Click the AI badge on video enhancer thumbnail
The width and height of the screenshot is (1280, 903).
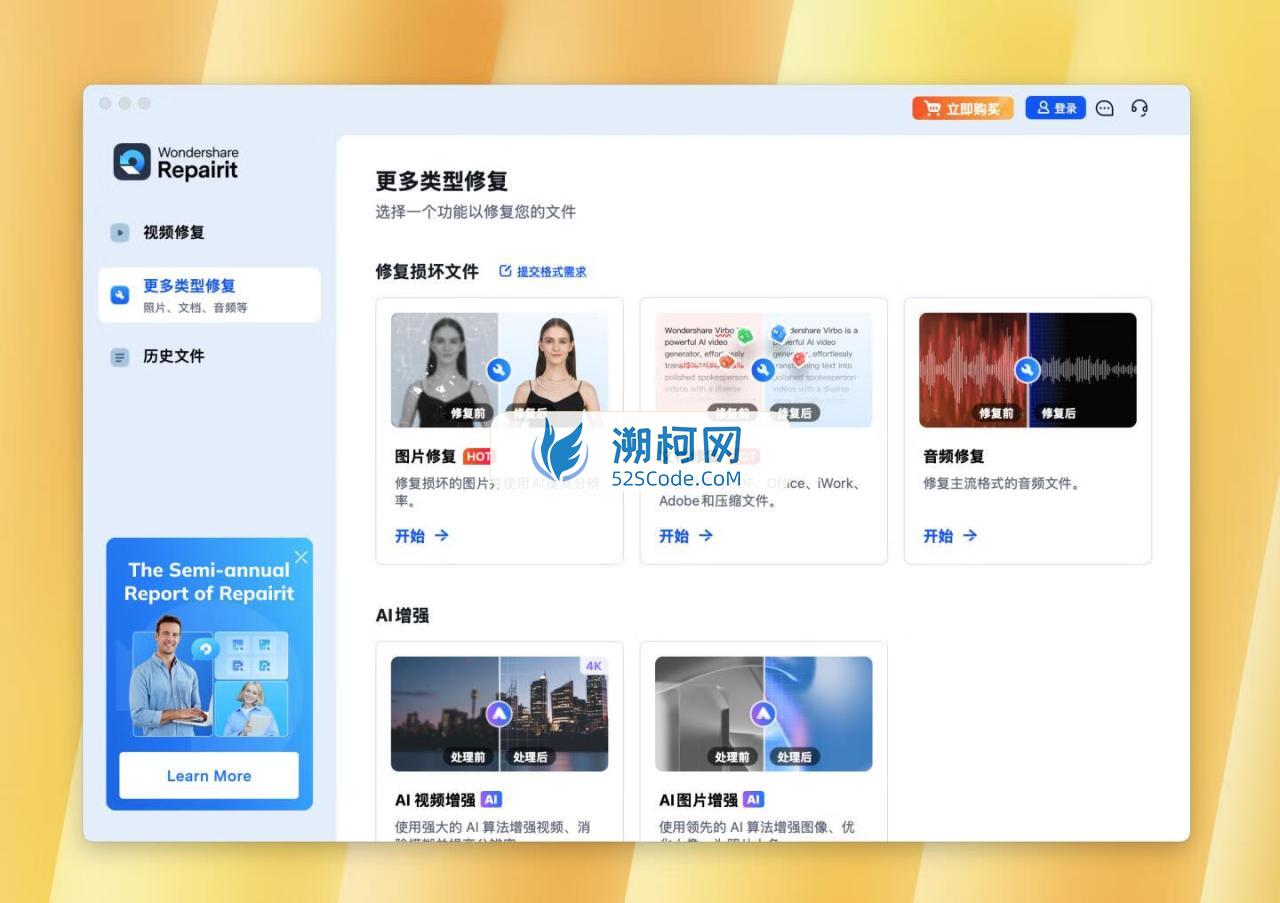499,714
